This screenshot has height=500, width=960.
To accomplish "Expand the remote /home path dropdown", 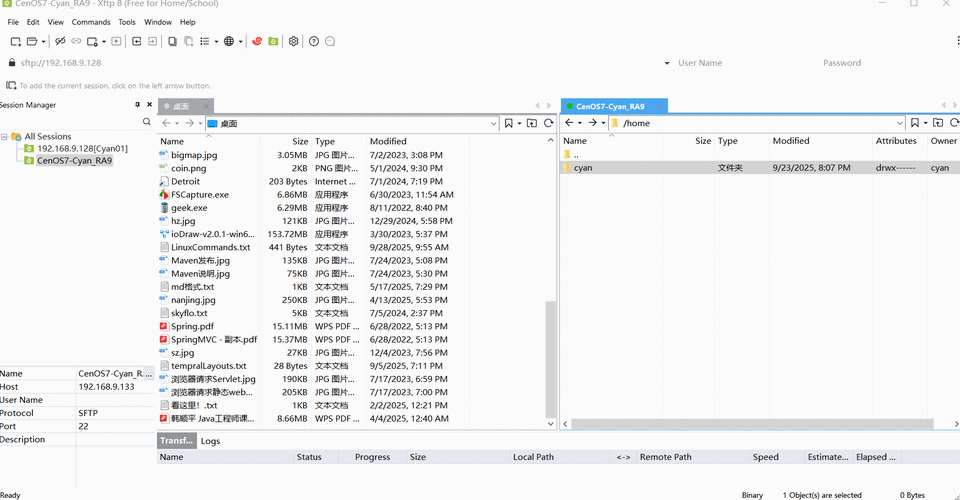I will pyautogui.click(x=896, y=123).
